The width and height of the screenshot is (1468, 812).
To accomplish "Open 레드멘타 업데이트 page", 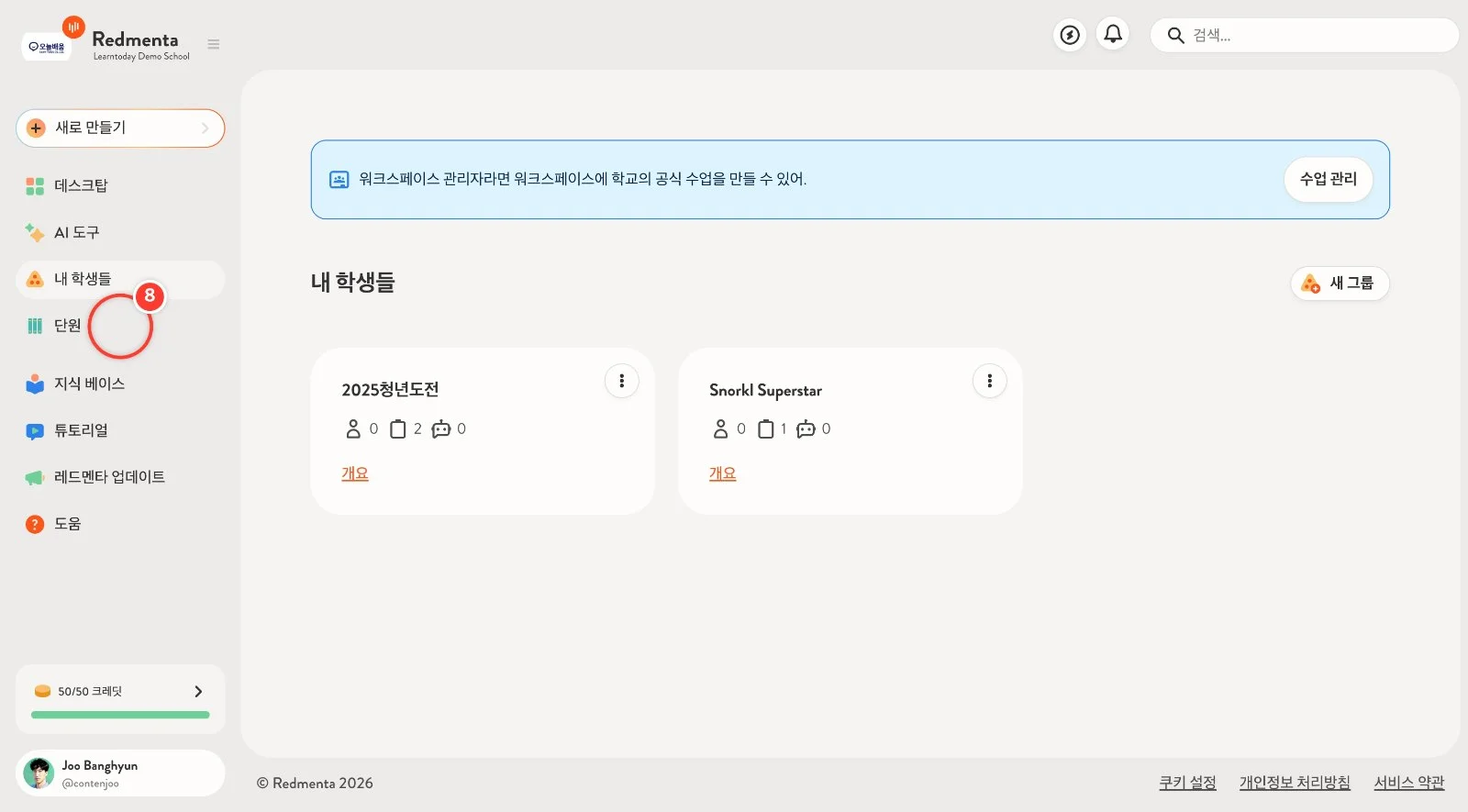I will pyautogui.click(x=120, y=477).
